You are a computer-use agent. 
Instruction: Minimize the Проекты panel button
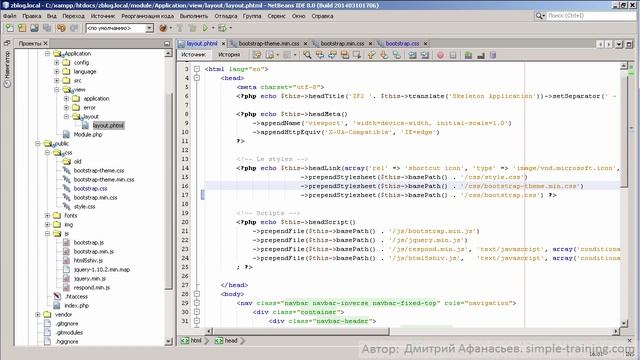(167, 43)
